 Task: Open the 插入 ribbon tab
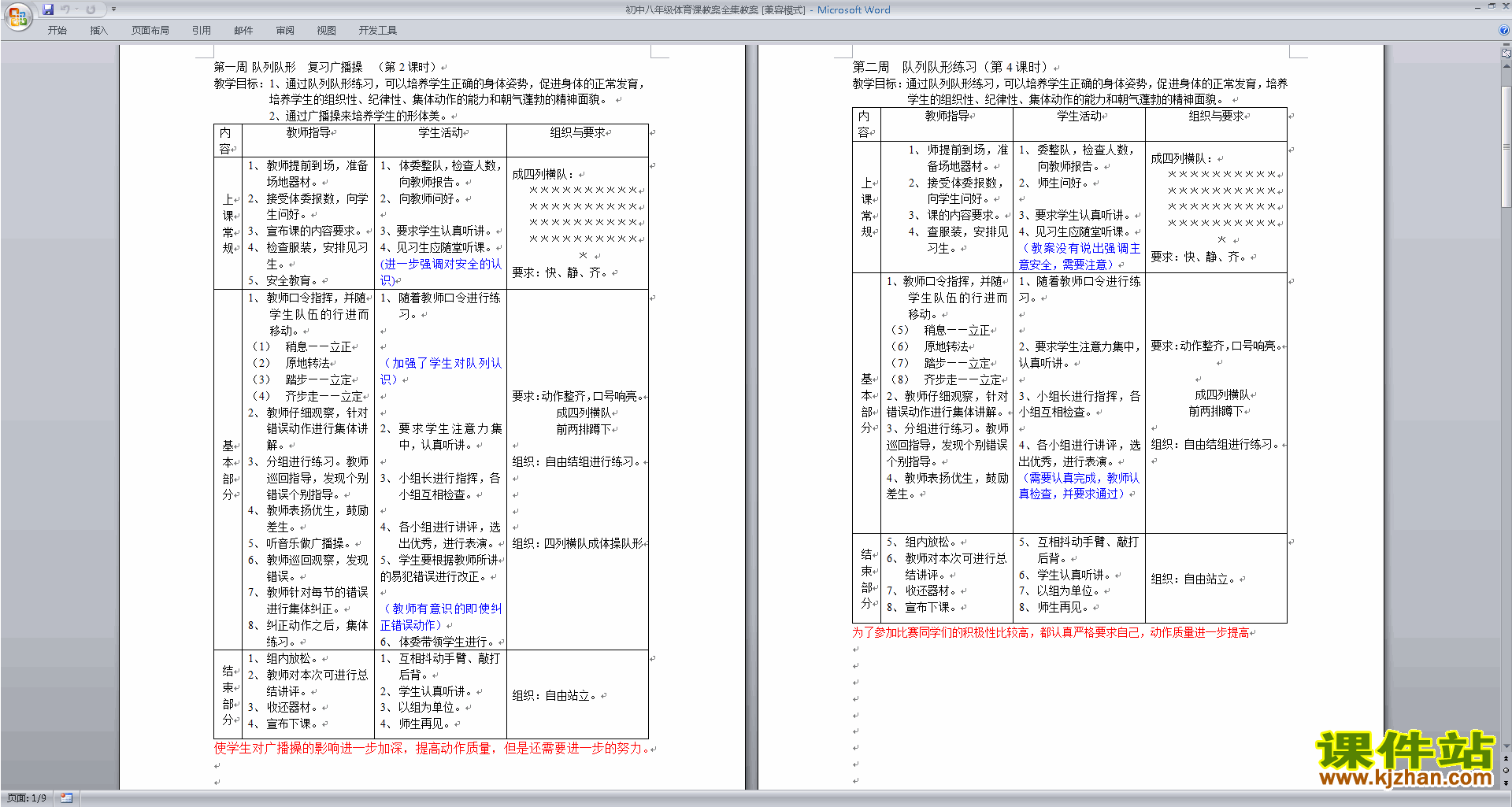99,31
